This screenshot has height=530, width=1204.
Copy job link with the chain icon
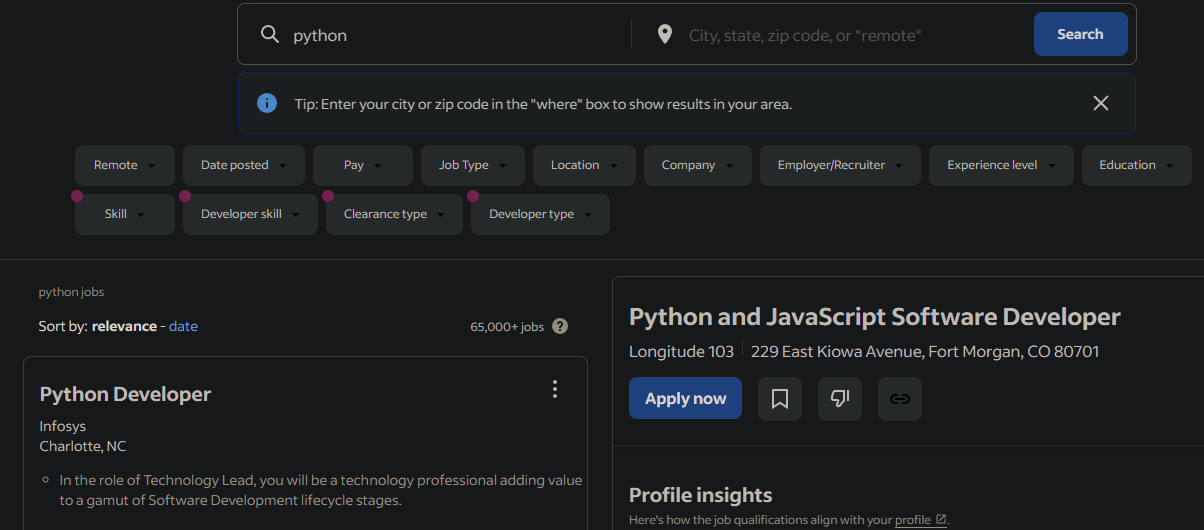click(900, 399)
